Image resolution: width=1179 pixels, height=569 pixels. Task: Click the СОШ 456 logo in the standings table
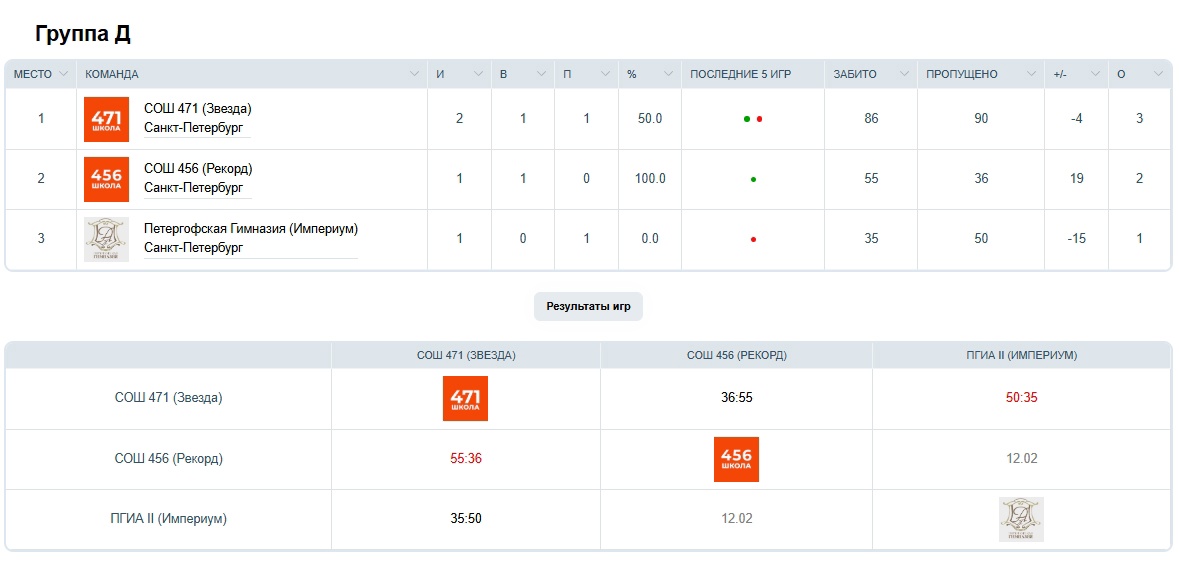coord(106,179)
